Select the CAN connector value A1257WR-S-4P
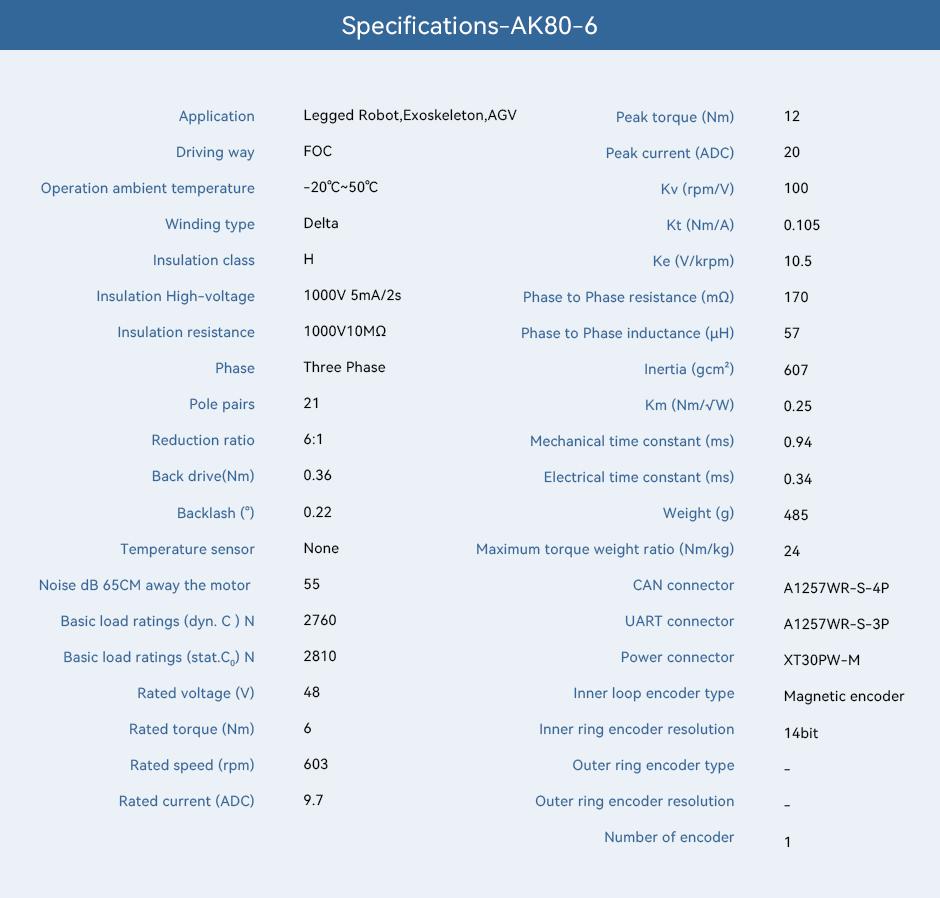 836,588
